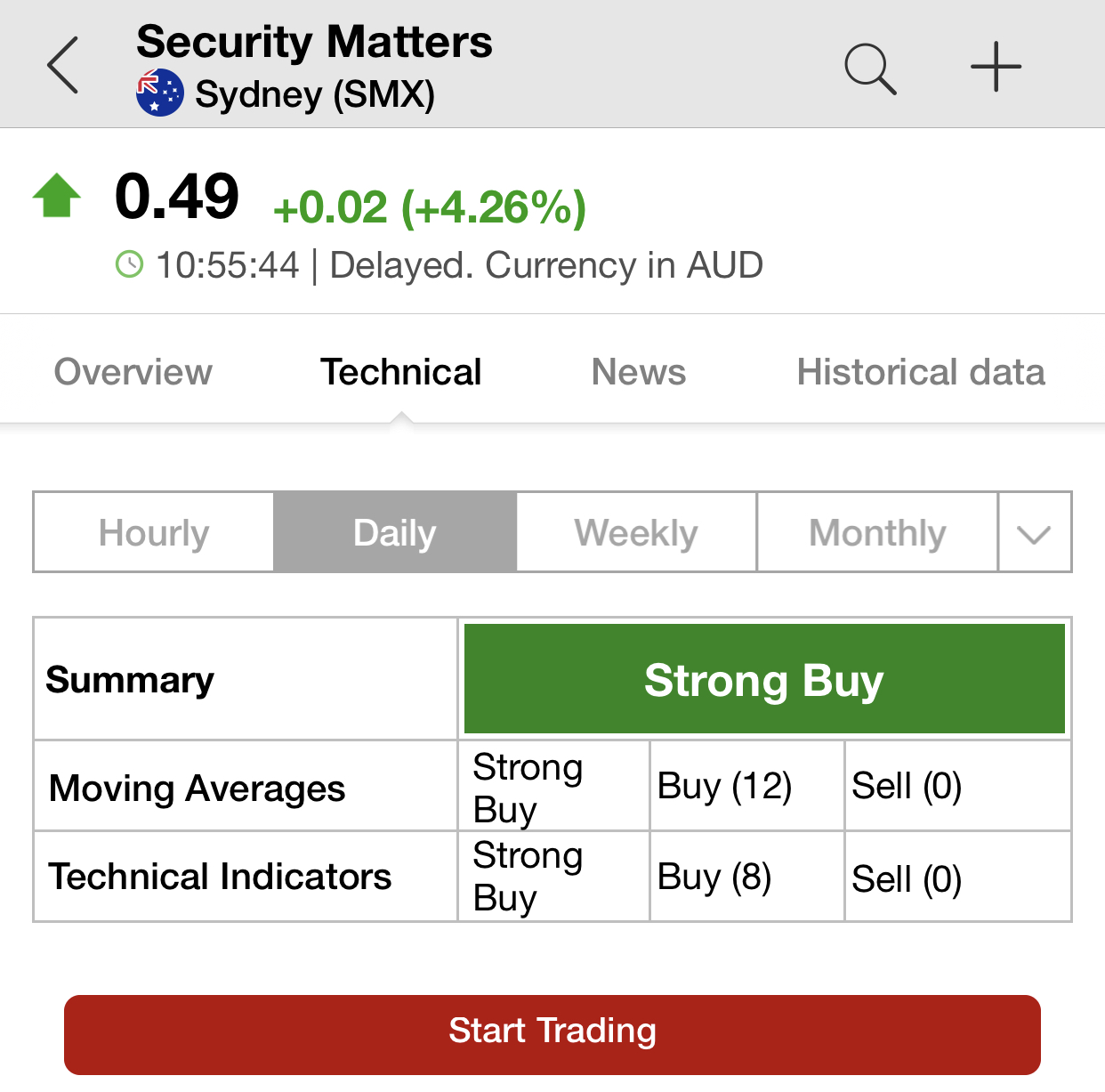Open the News tab
This screenshot has width=1105, height=1092.
[639, 372]
